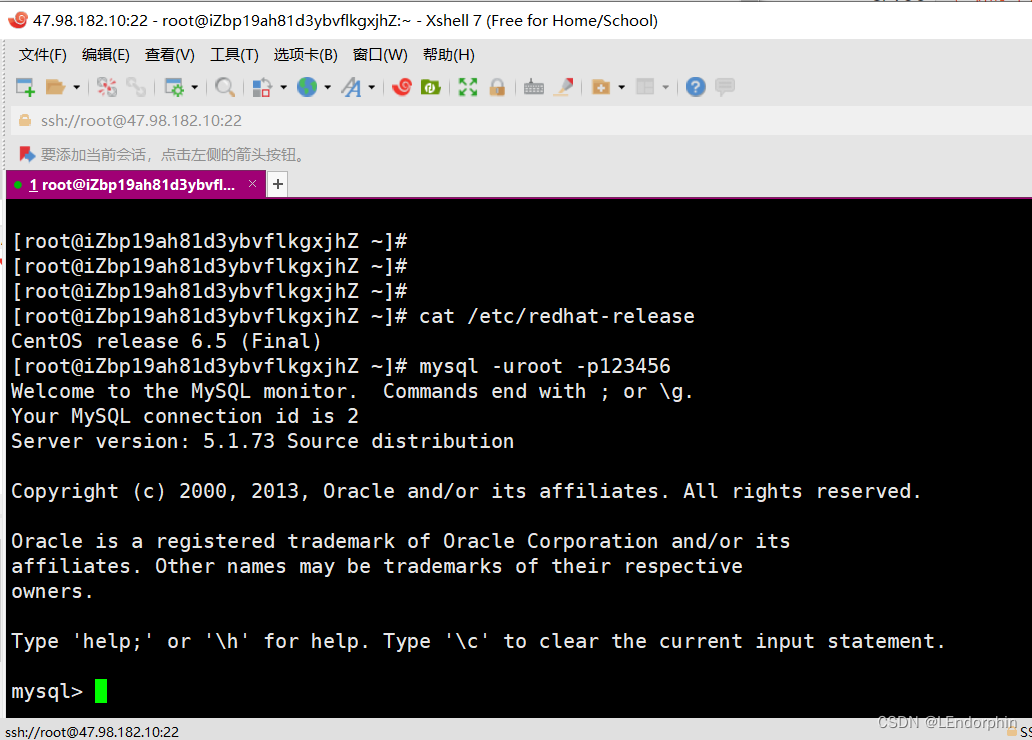
Task: Open the 查看(V) menu
Action: pyautogui.click(x=170, y=55)
